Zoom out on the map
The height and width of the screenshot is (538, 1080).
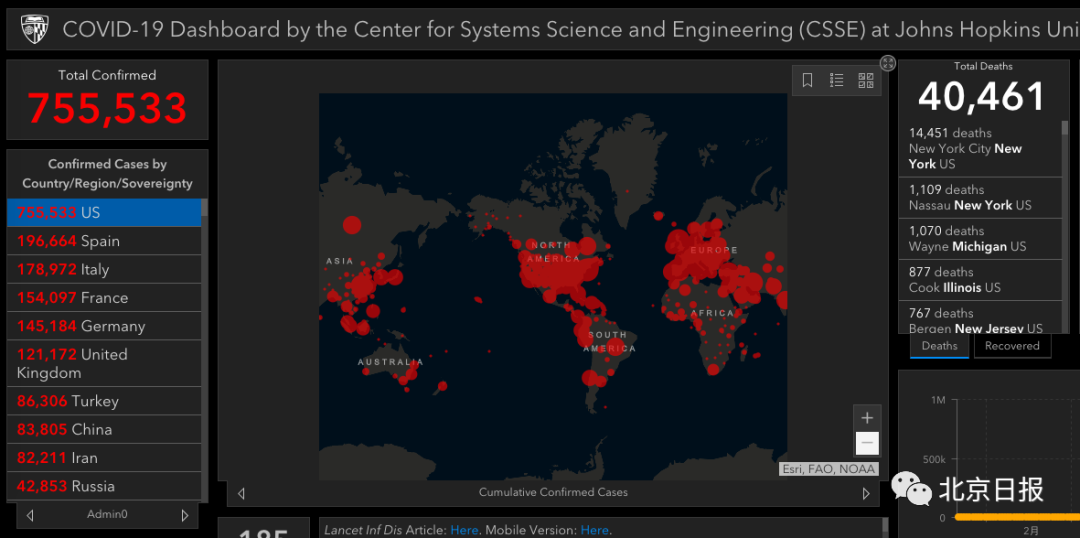867,443
